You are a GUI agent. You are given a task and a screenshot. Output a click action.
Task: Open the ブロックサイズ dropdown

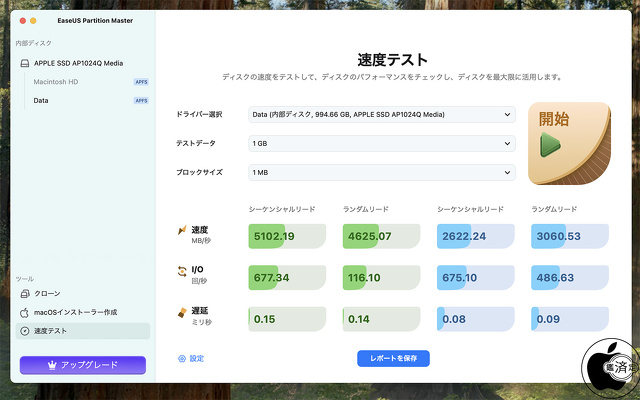(382, 173)
